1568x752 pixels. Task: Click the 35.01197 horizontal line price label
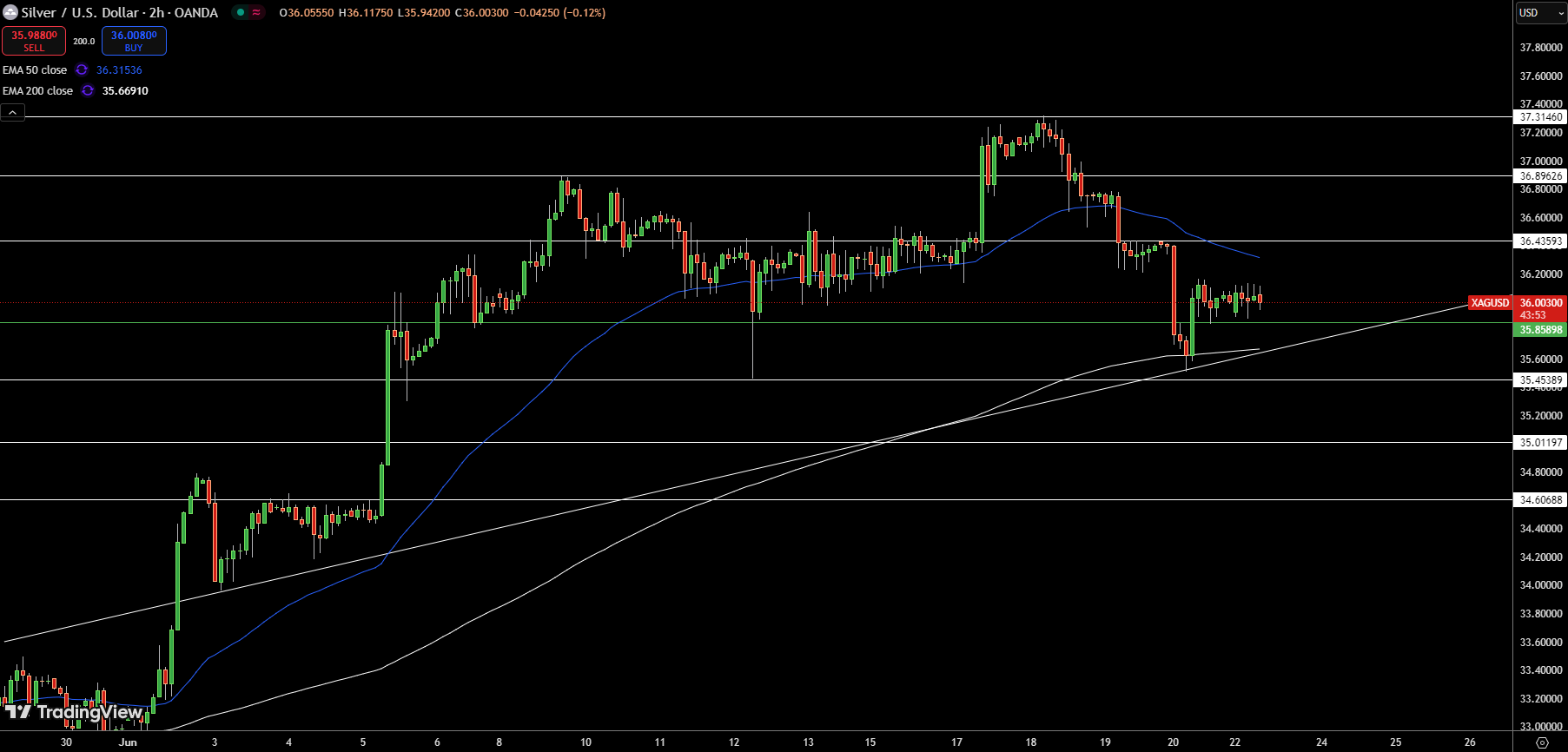pos(1540,442)
